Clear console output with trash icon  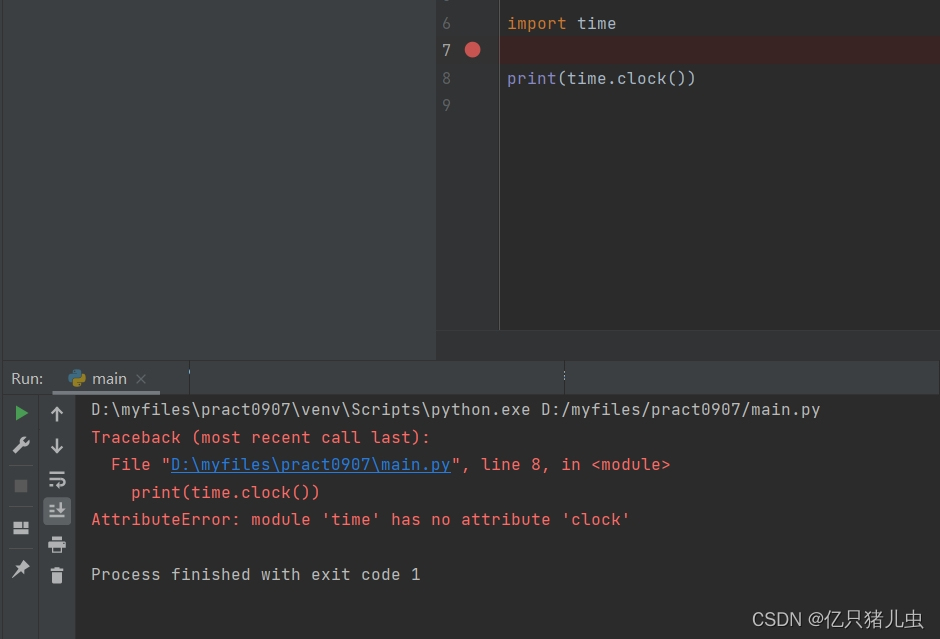pyautogui.click(x=57, y=575)
